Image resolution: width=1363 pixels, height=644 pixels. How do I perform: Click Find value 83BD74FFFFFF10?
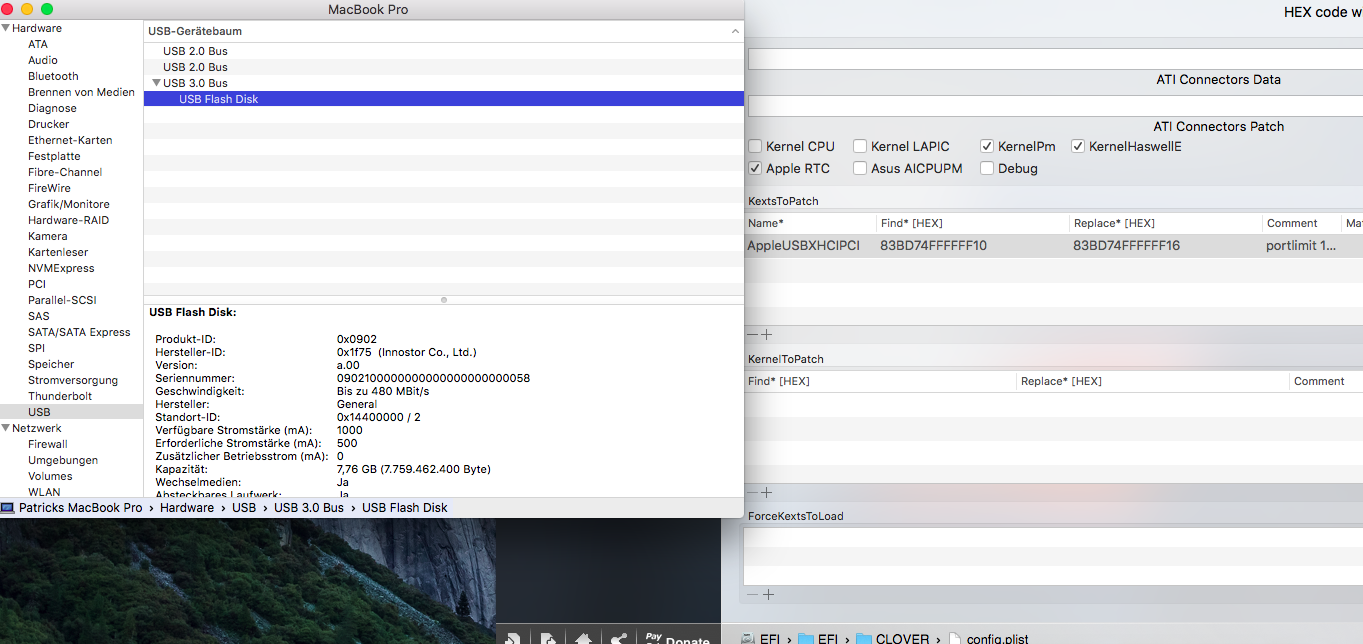tap(933, 246)
